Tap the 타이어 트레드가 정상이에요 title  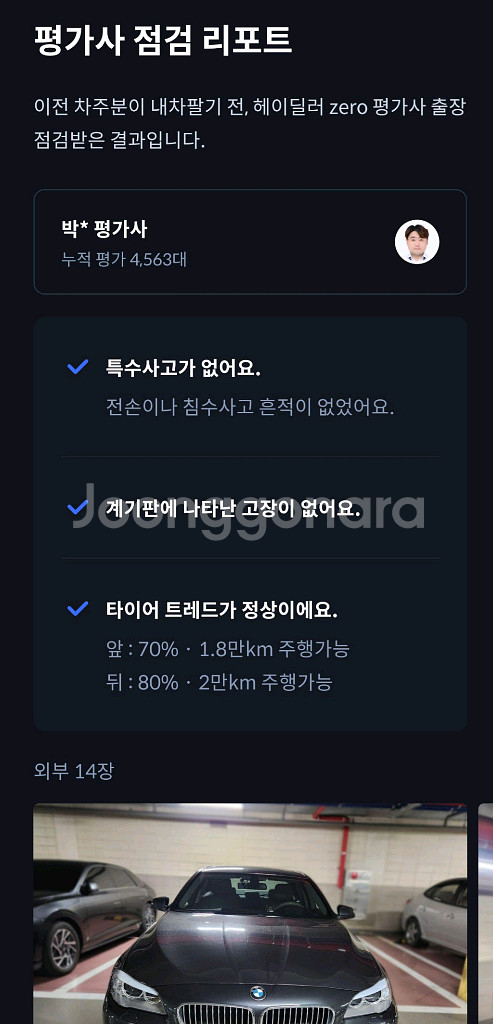[x=222, y=610]
